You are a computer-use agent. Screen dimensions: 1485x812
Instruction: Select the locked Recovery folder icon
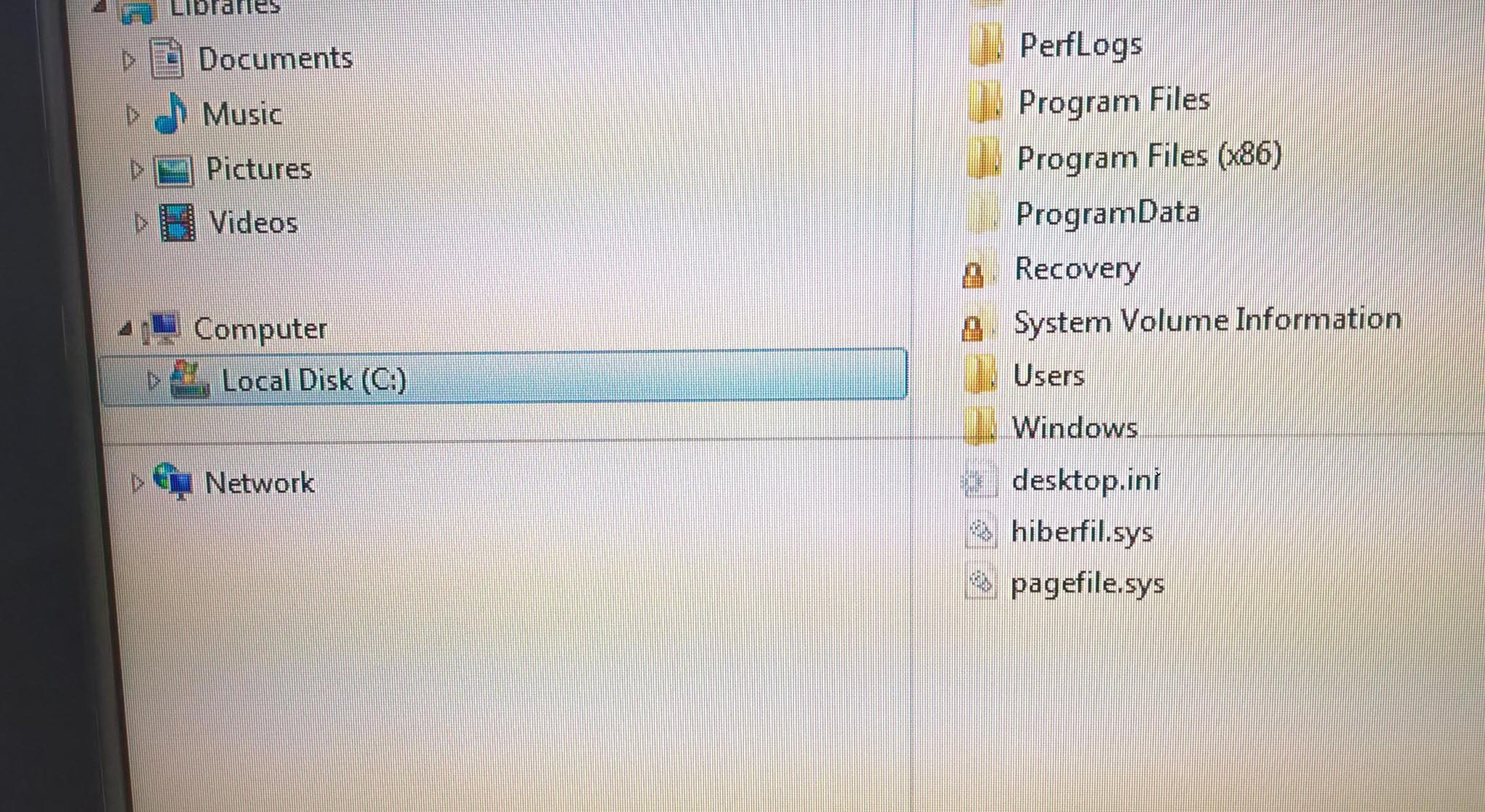coord(973,273)
